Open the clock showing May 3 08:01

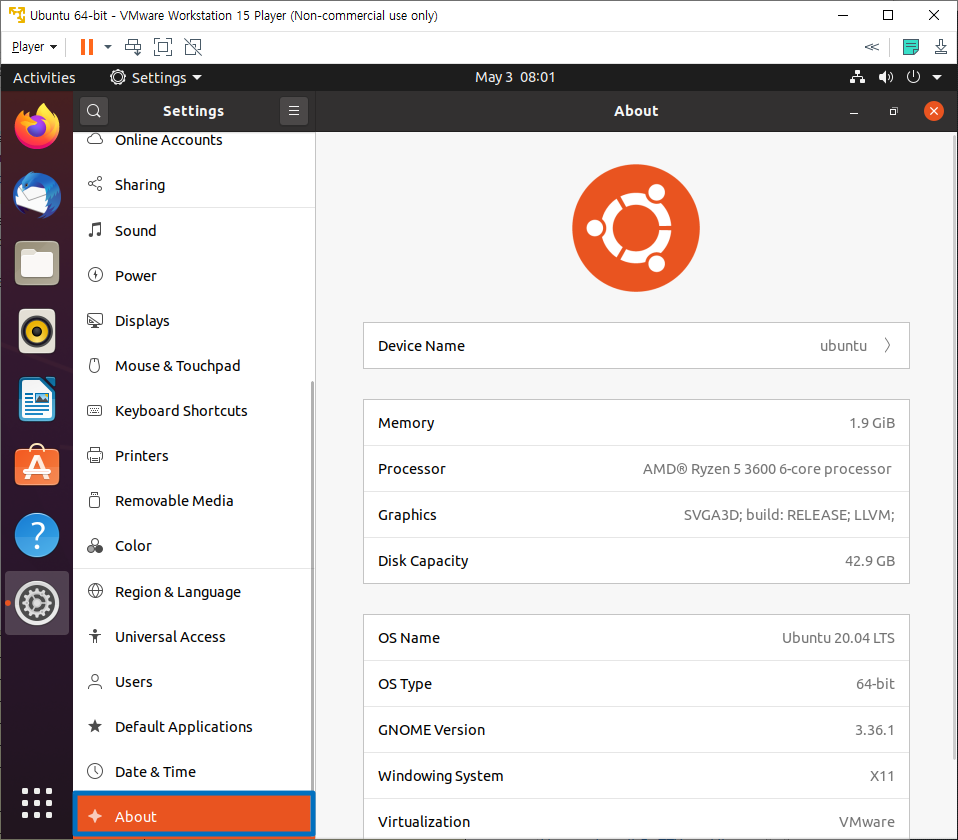pos(515,78)
